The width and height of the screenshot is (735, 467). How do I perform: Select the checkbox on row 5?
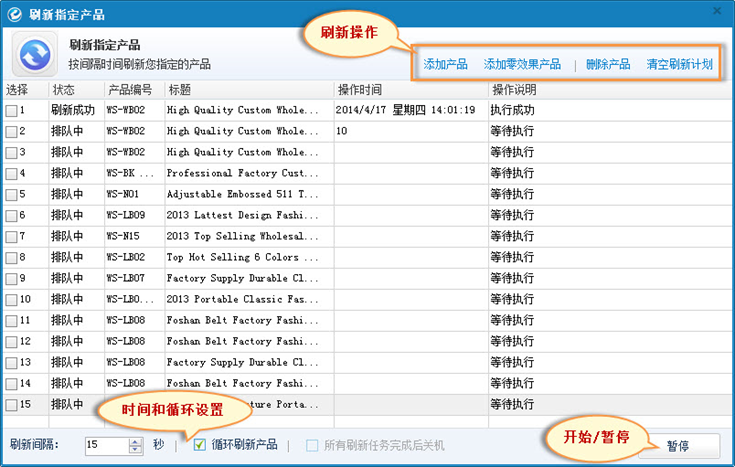point(11,194)
